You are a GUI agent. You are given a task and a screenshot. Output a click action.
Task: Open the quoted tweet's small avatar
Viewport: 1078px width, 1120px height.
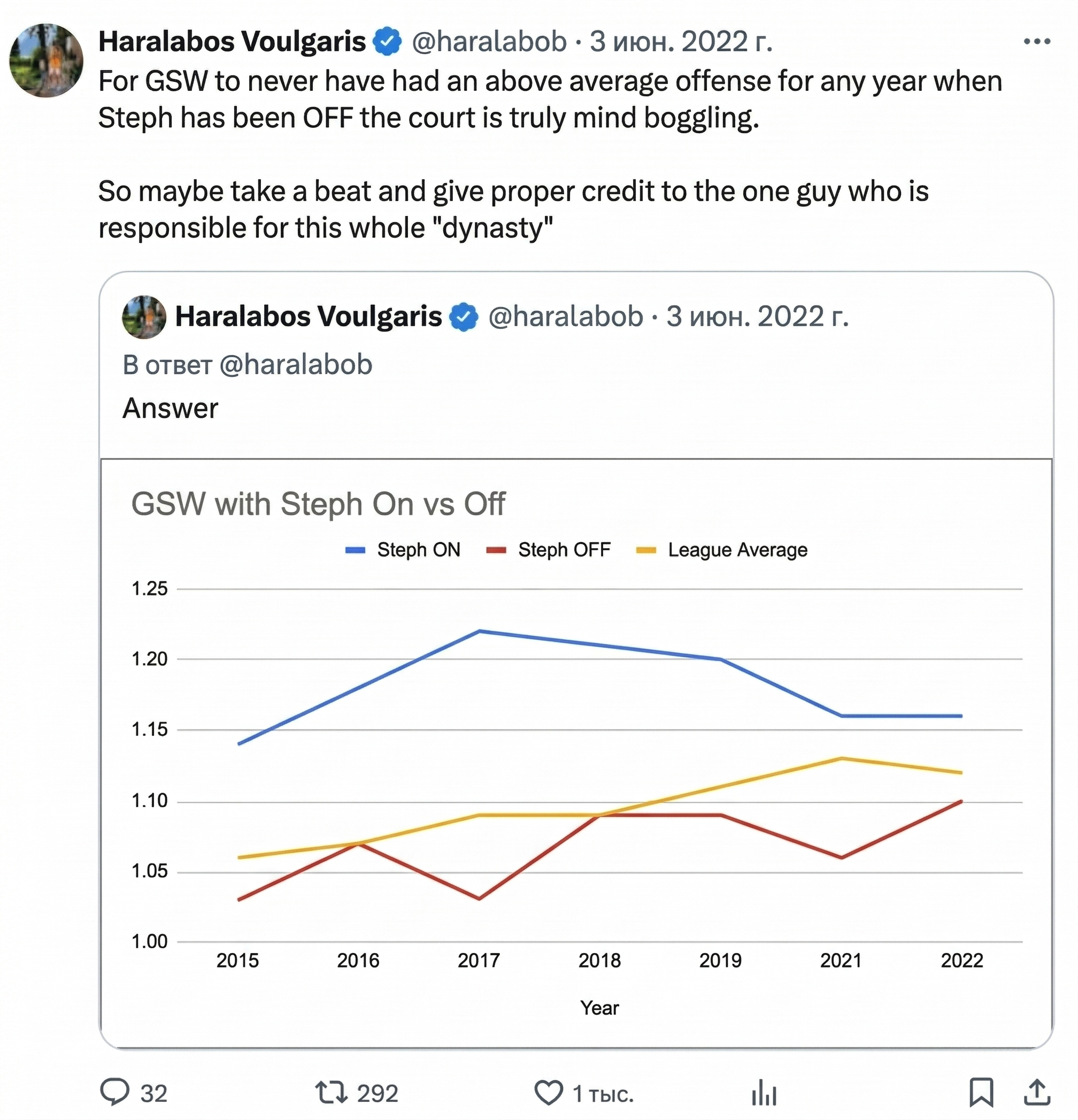pos(144,317)
